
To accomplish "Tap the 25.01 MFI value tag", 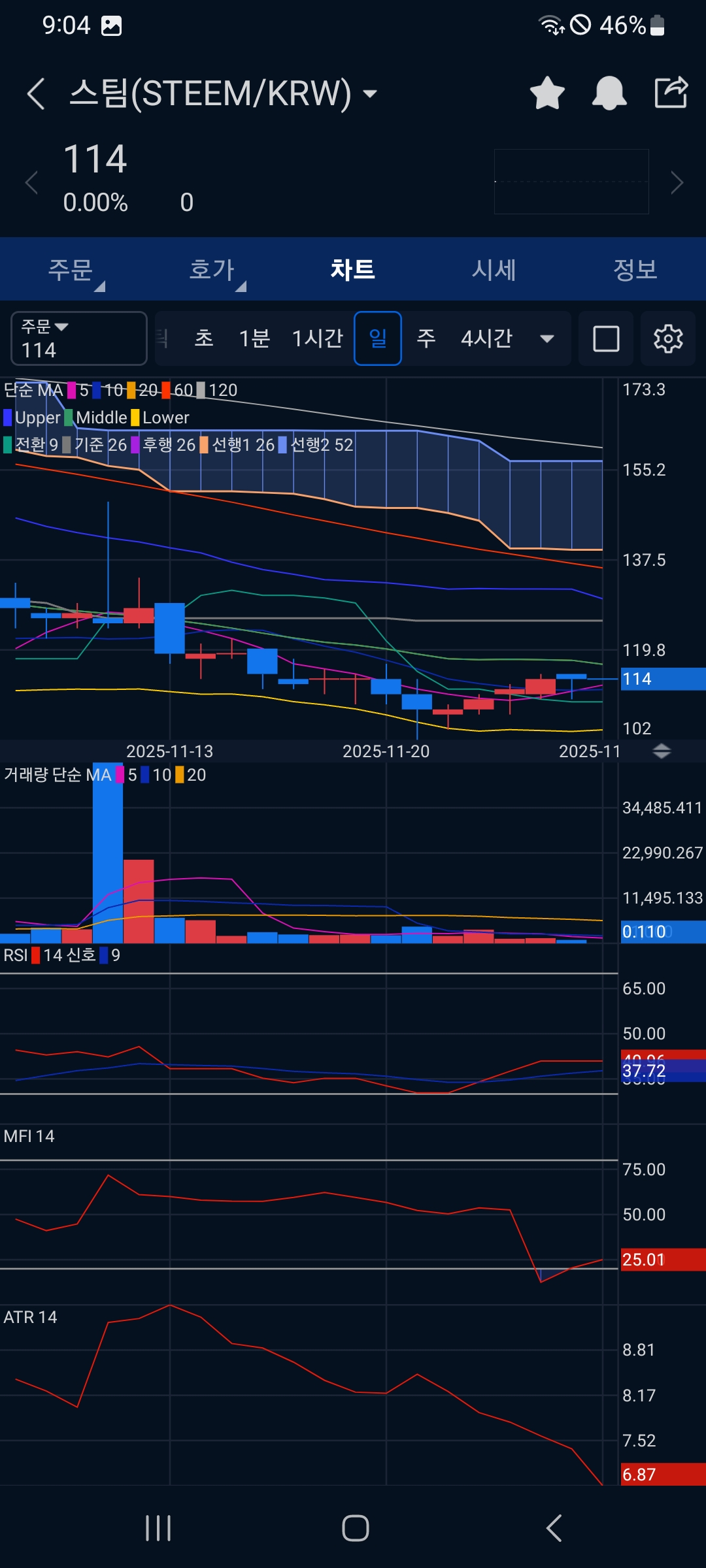I will (663, 1260).
